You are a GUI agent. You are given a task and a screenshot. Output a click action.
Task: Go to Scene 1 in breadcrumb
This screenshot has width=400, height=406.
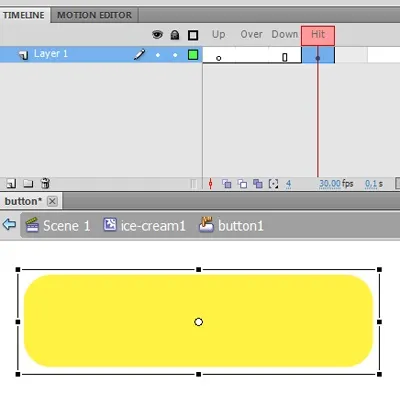point(58,226)
